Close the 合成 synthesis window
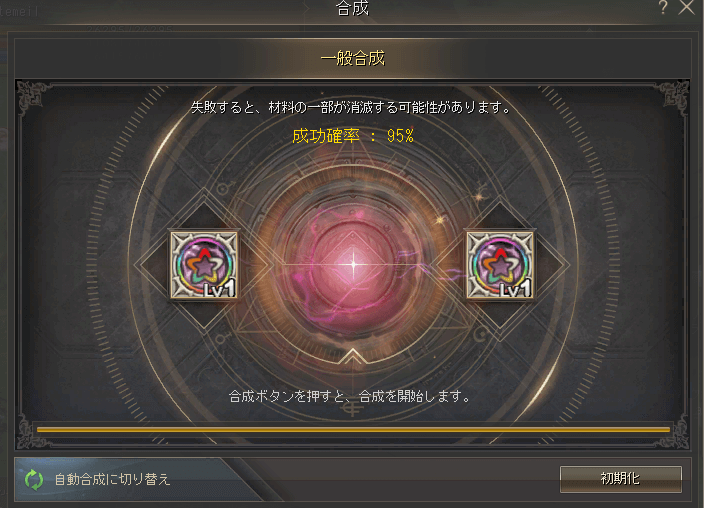 coord(686,7)
